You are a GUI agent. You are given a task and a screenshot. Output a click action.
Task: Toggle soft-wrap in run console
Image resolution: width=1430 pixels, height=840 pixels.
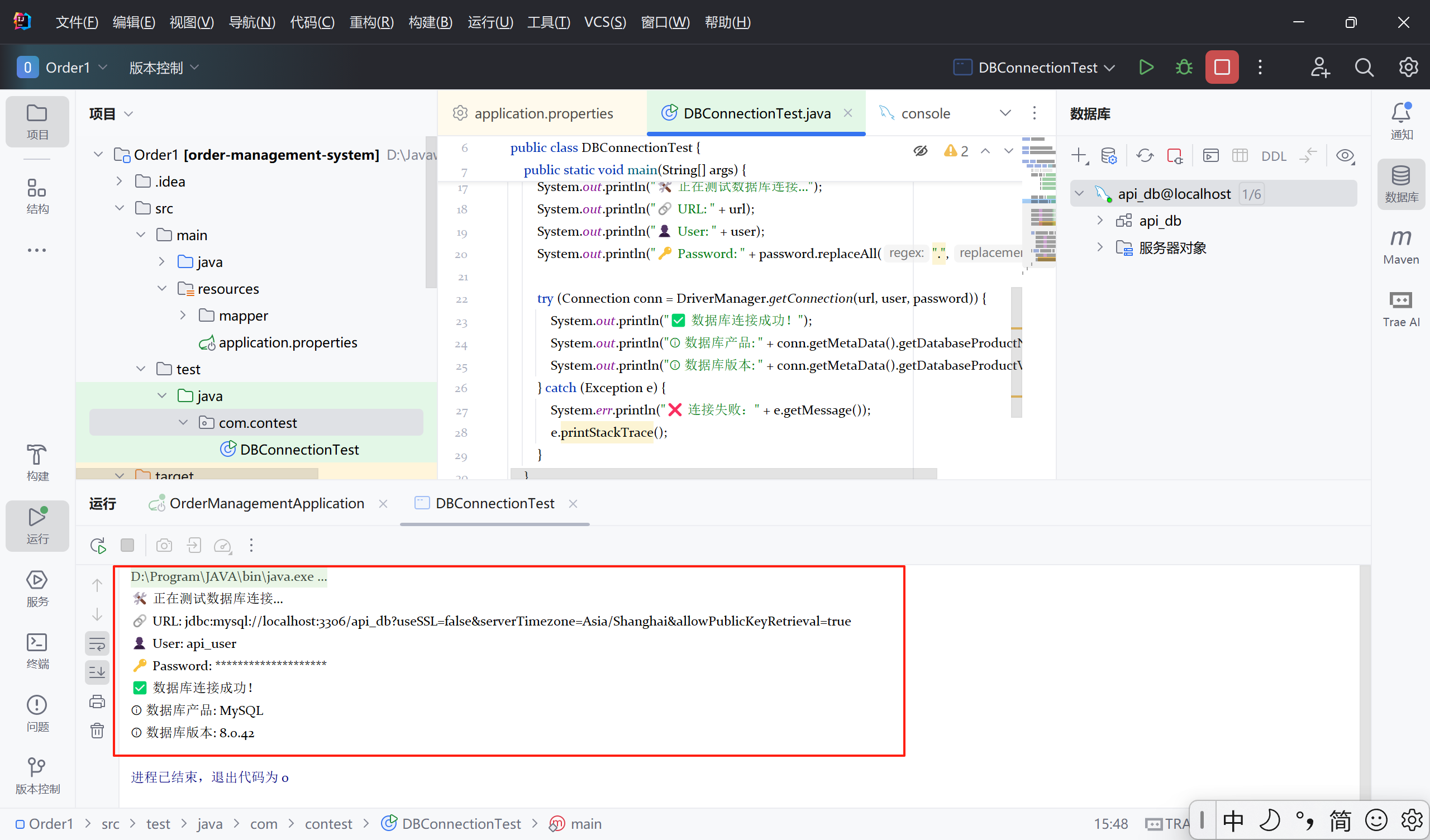[97, 644]
